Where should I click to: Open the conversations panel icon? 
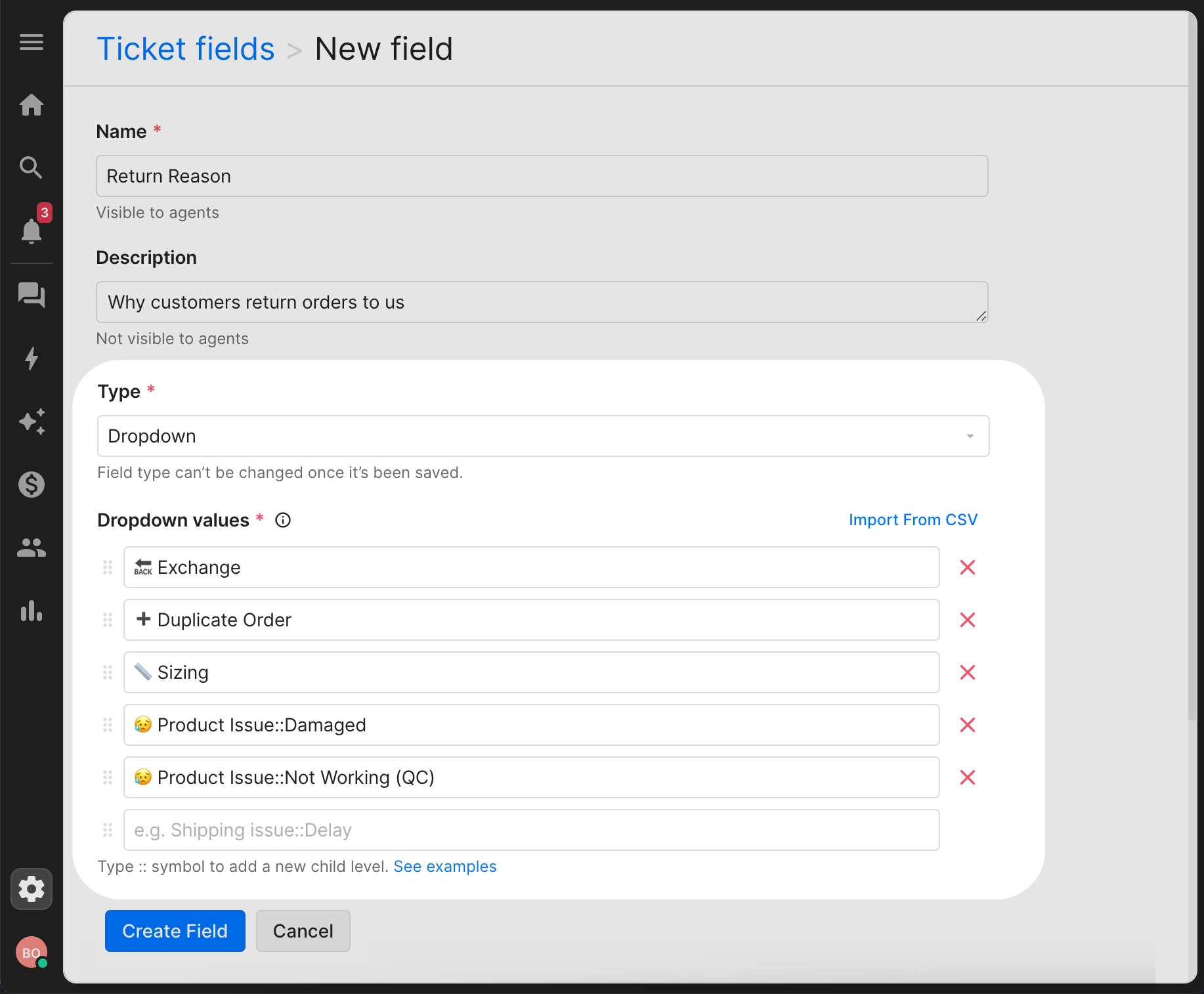(31, 295)
